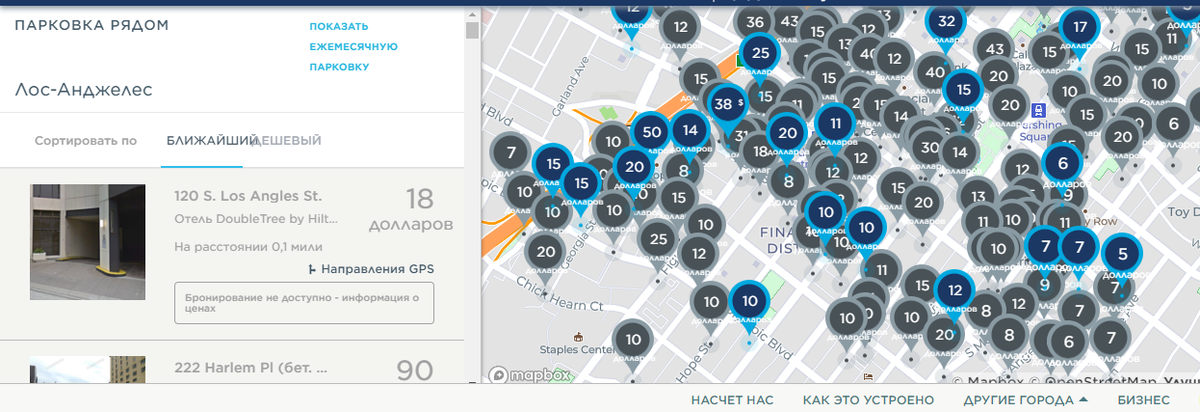The width and height of the screenshot is (1200, 412).
Task: Click the Отель DoubleTree by Hilt... subtitle
Action: tap(256, 219)
